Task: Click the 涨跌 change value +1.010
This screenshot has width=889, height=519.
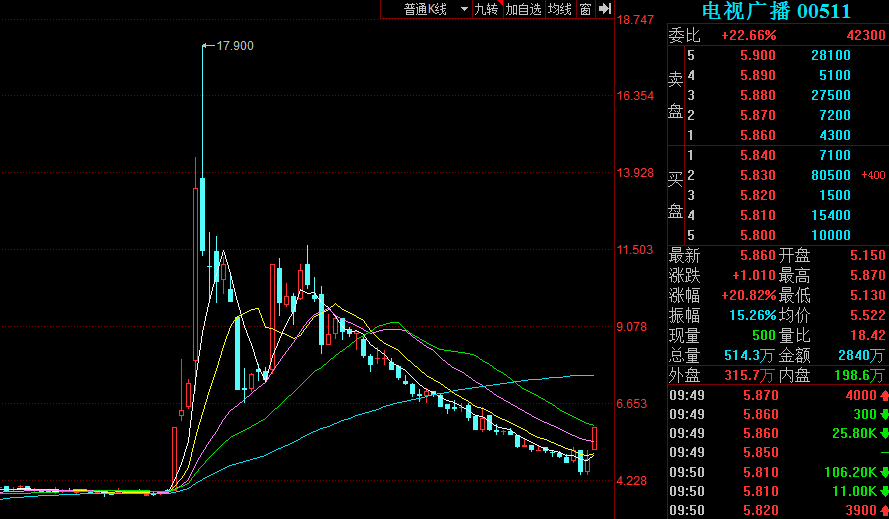Action: pyautogui.click(x=753, y=276)
